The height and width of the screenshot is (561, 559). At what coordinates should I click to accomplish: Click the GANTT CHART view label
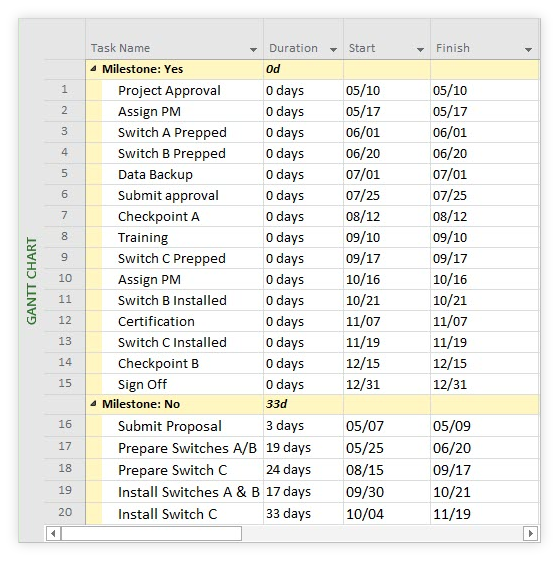pyautogui.click(x=31, y=281)
